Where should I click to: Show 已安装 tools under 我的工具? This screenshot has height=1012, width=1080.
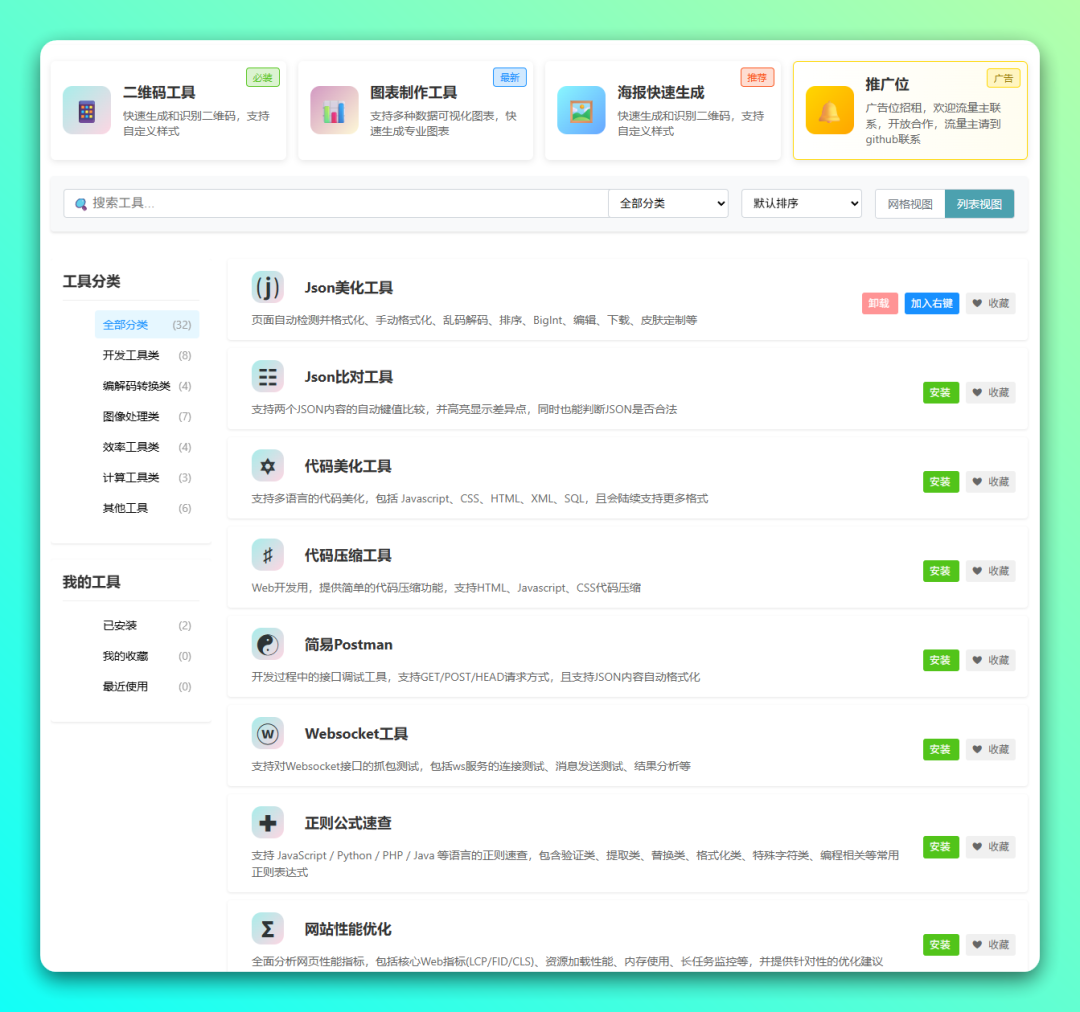120,626
